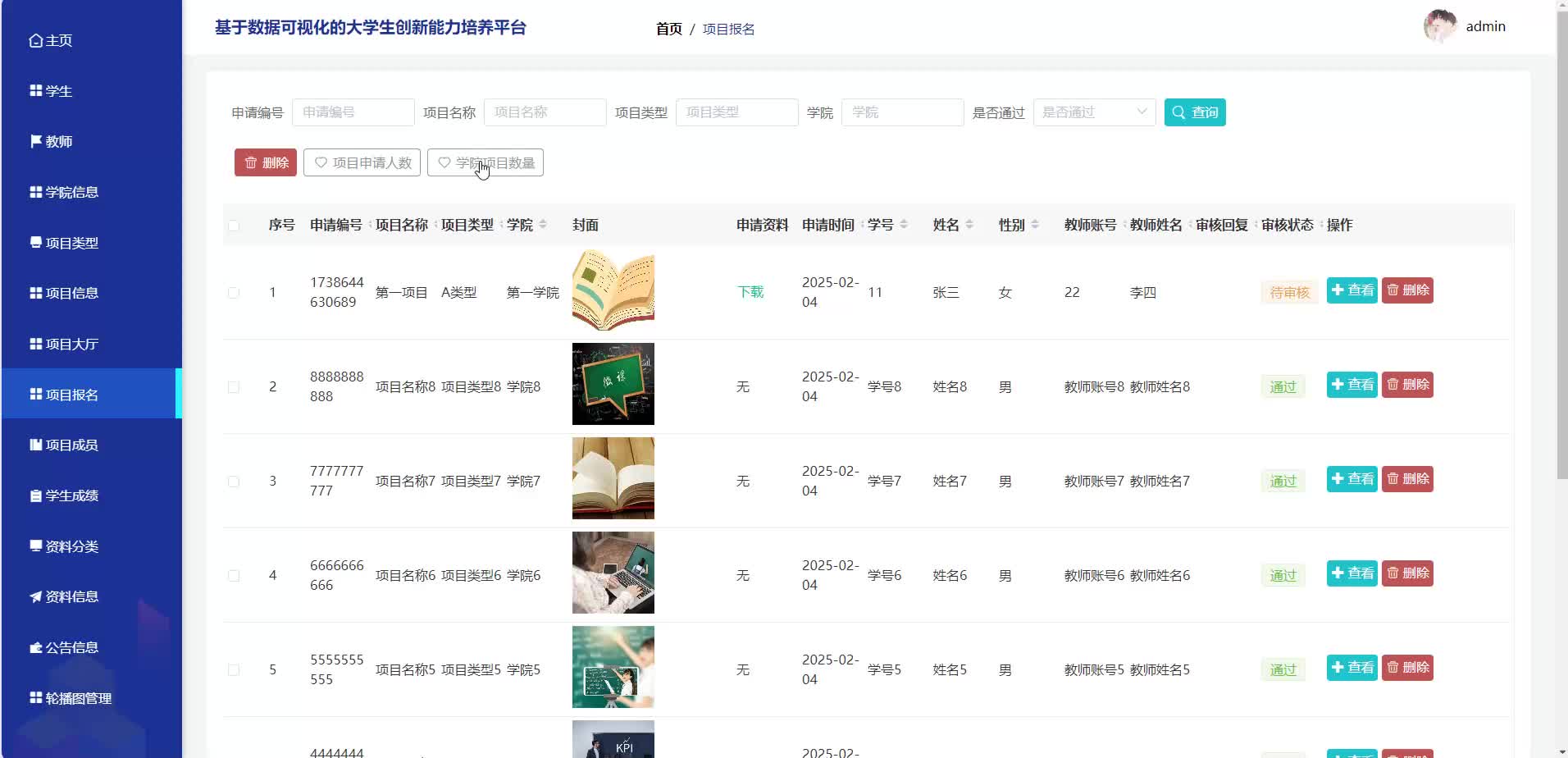Open 学院项目数量 statistics button
Screen dimensions: 1568x758
point(485,162)
